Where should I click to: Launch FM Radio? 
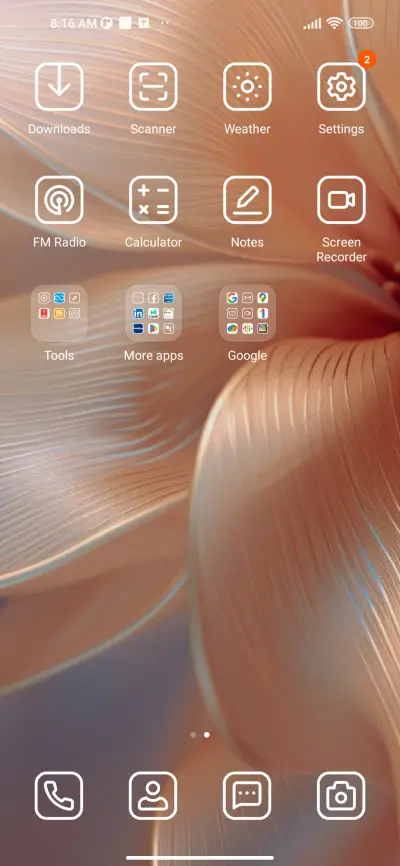coord(59,200)
